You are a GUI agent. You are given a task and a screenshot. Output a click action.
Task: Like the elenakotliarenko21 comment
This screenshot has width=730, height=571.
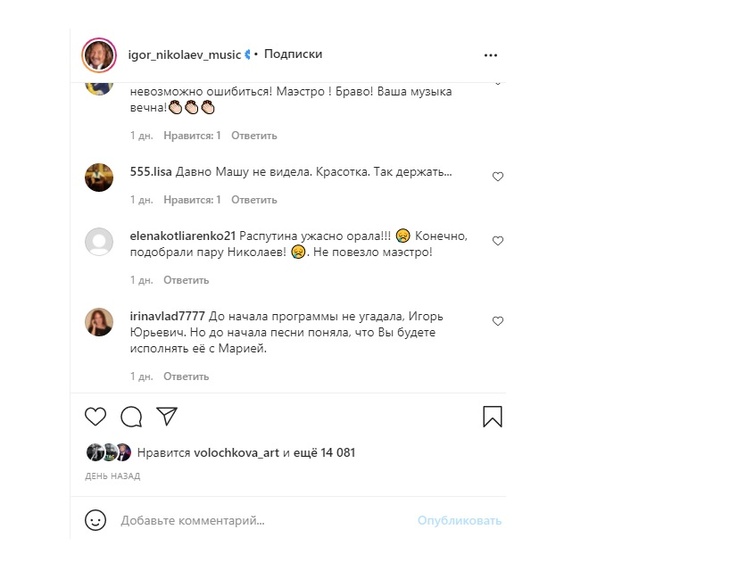pyautogui.click(x=498, y=241)
